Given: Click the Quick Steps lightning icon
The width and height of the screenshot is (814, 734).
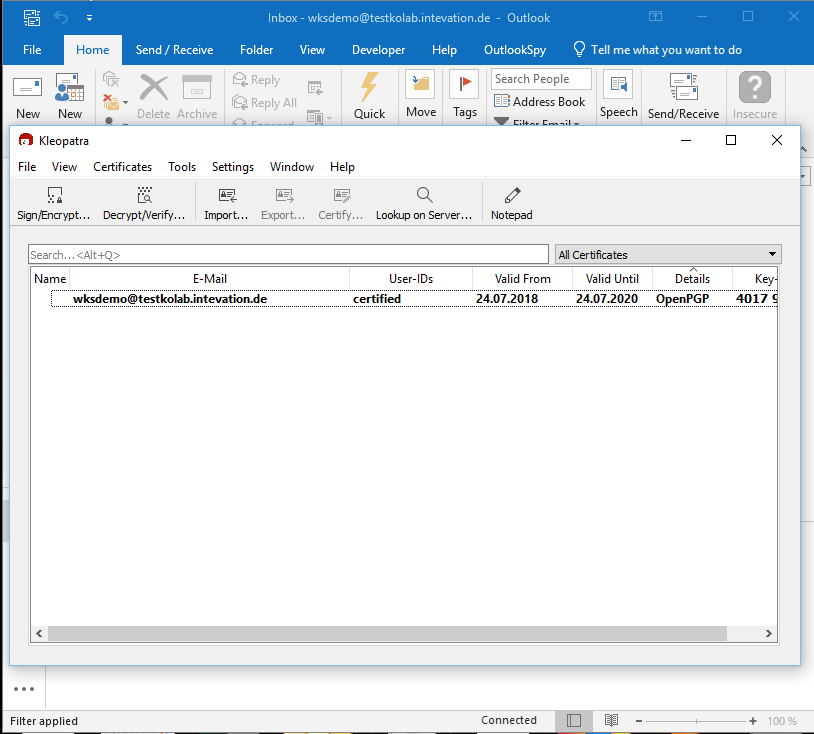Looking at the screenshot, I should coord(369,87).
